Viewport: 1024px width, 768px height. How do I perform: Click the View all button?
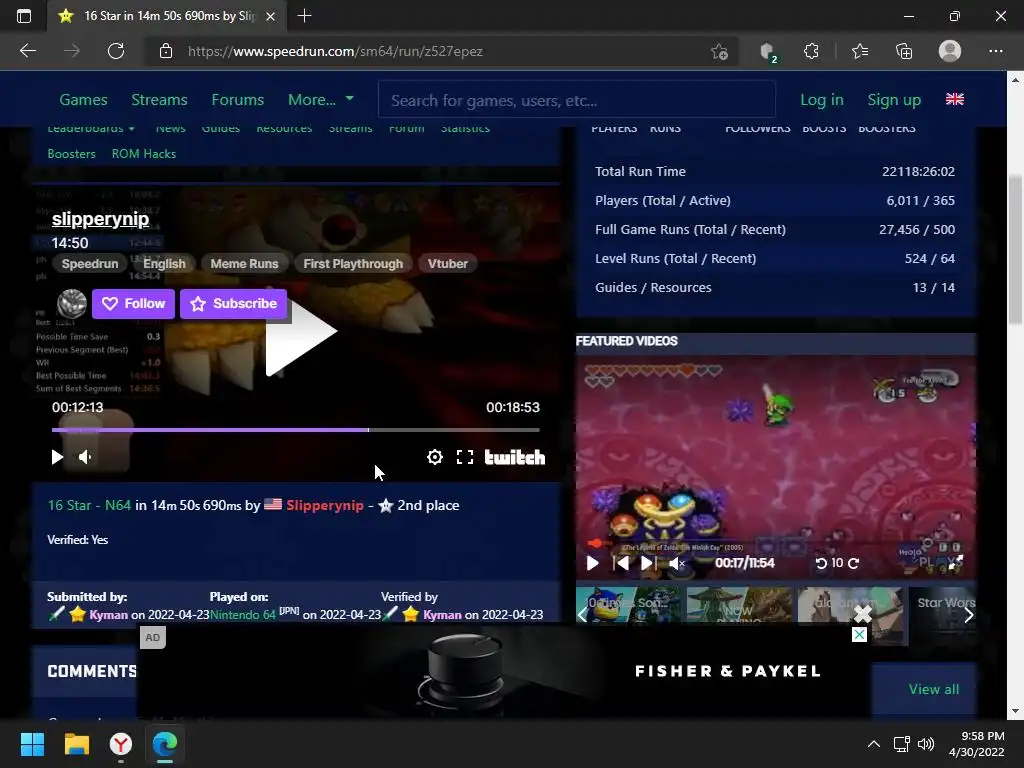tap(934, 690)
